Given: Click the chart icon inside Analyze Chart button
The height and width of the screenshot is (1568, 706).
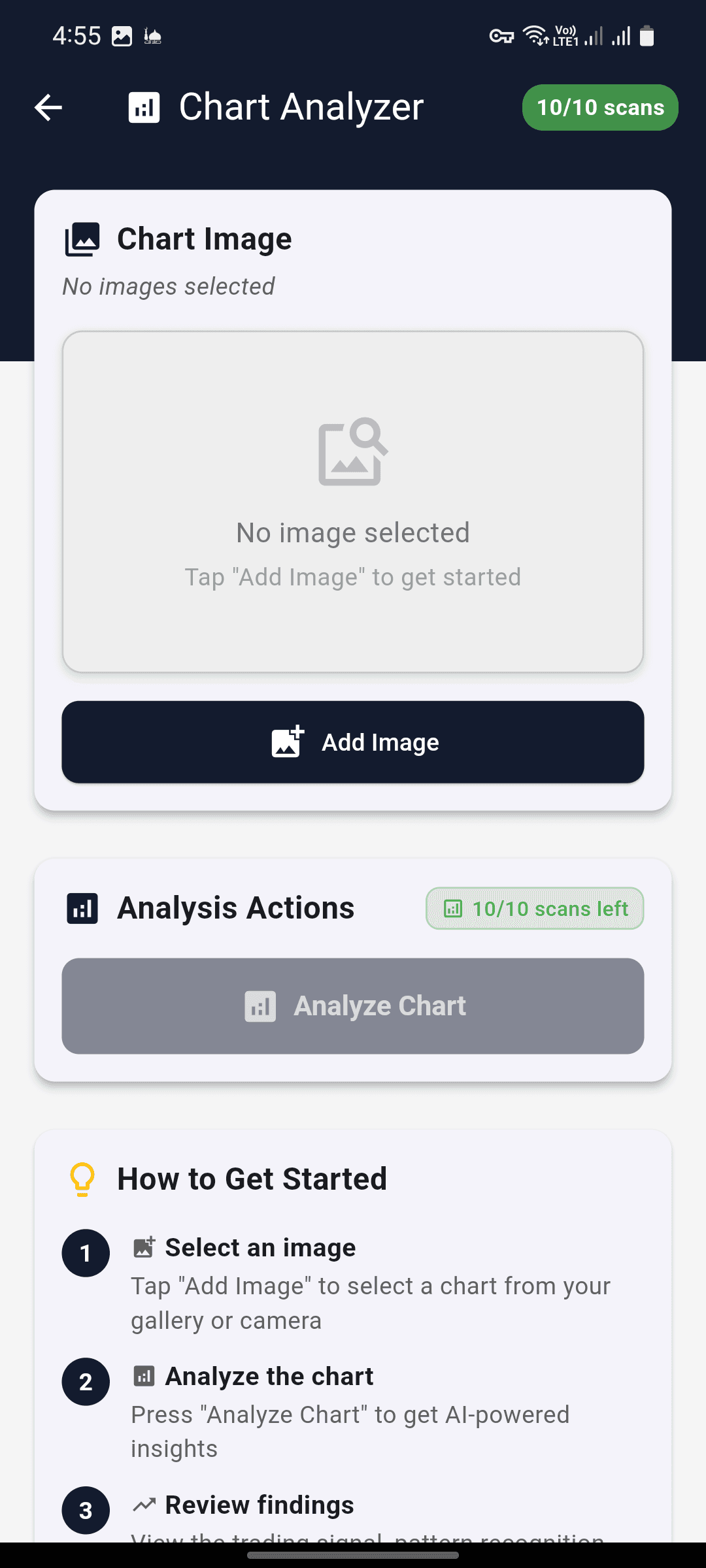Looking at the screenshot, I should 261,1006.
